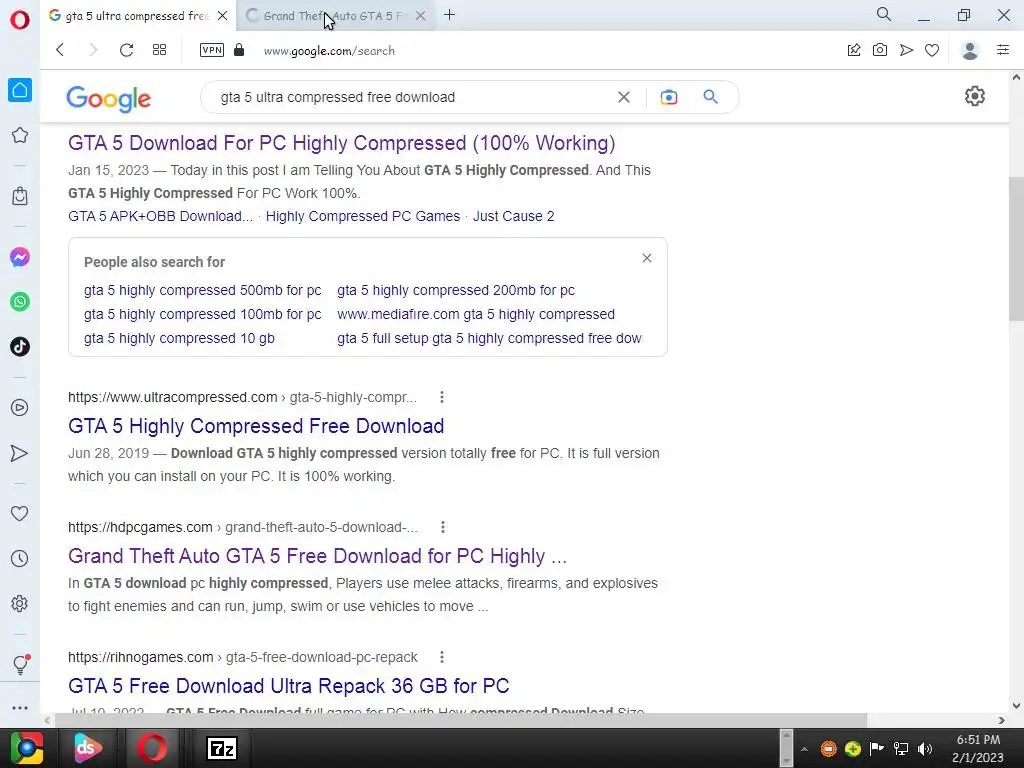This screenshot has width=1024, height=768.
Task: Take a snapshot with camera icon
Action: coord(880,50)
